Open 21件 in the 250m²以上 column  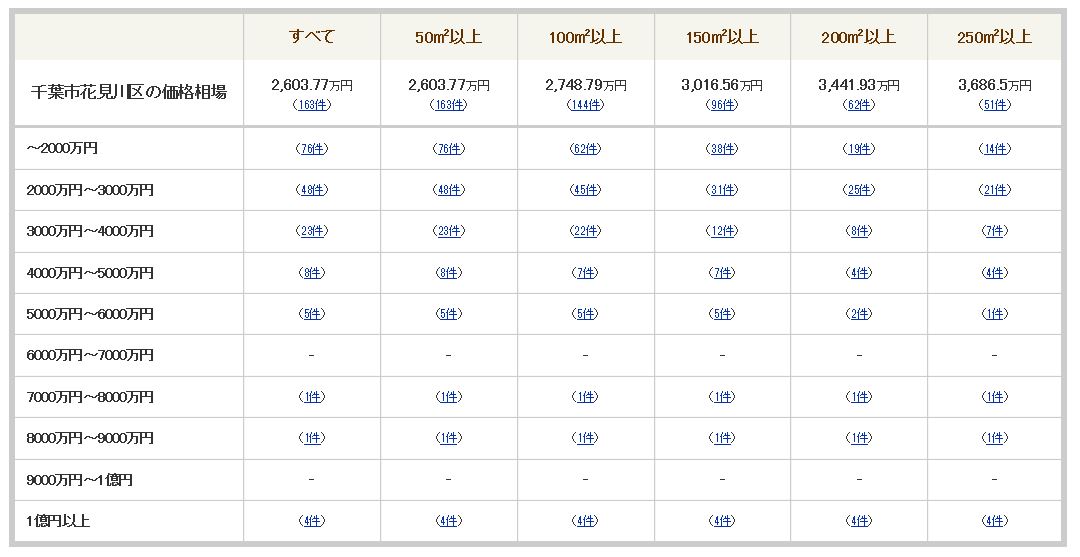pyautogui.click(x=995, y=190)
